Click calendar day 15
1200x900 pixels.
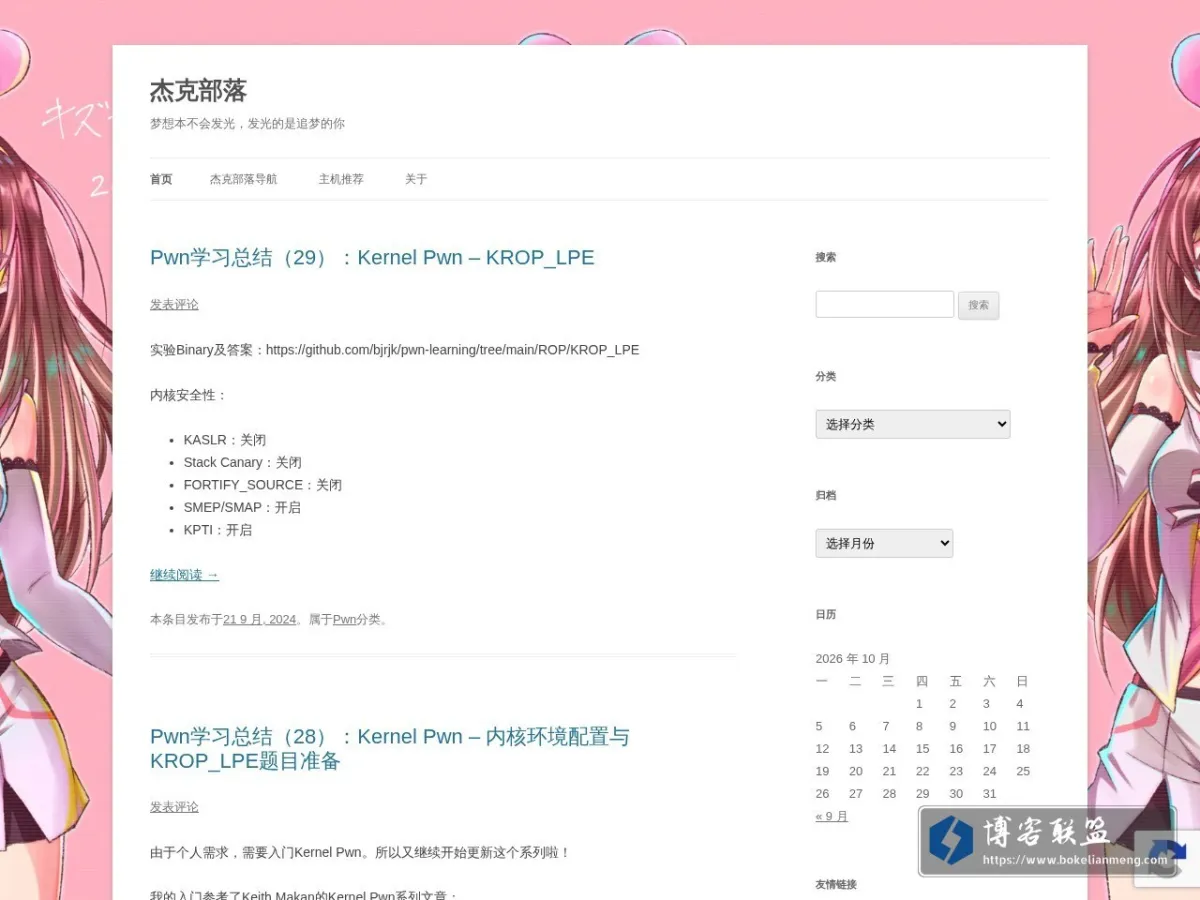click(x=922, y=748)
